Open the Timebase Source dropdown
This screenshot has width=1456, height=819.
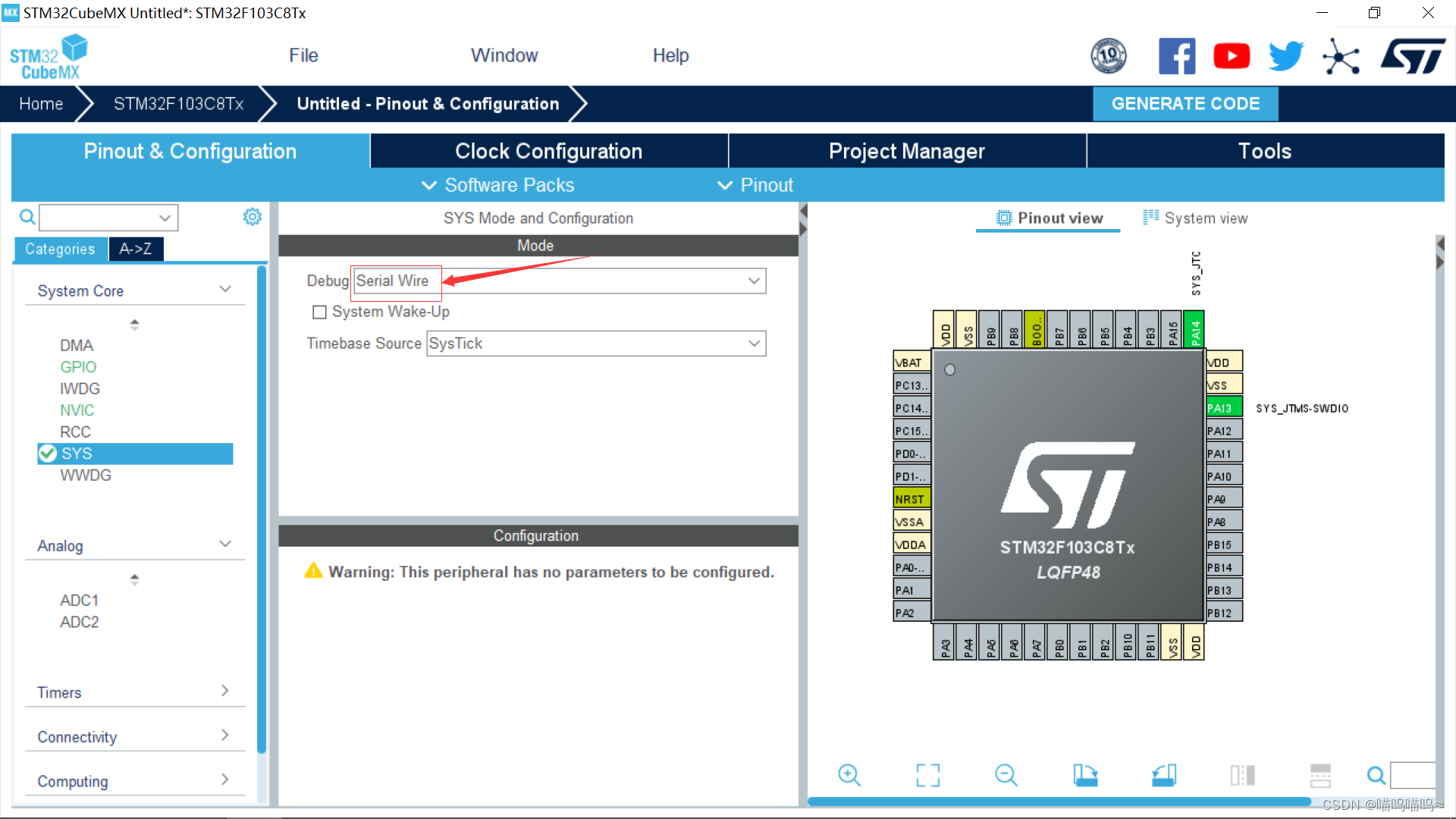tap(596, 344)
